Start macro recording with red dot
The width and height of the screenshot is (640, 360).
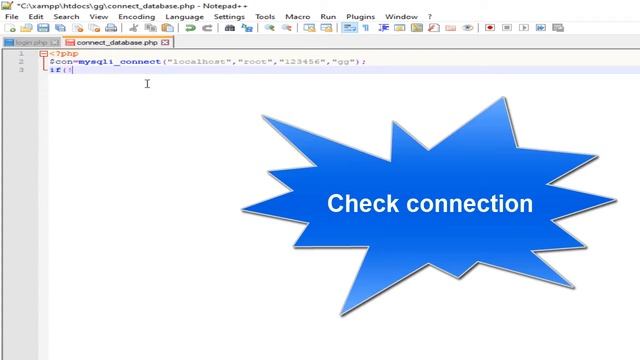tap(490, 28)
